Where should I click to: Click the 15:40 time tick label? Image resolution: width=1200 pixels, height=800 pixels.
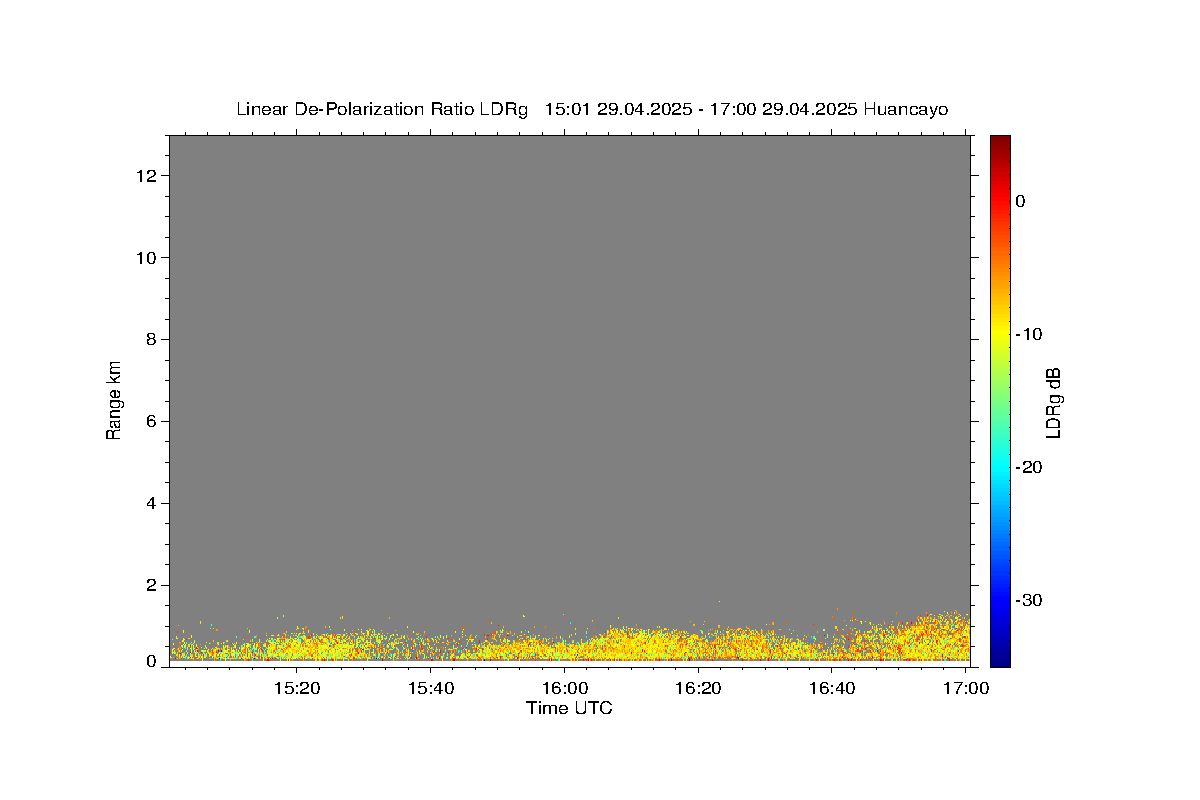431,688
